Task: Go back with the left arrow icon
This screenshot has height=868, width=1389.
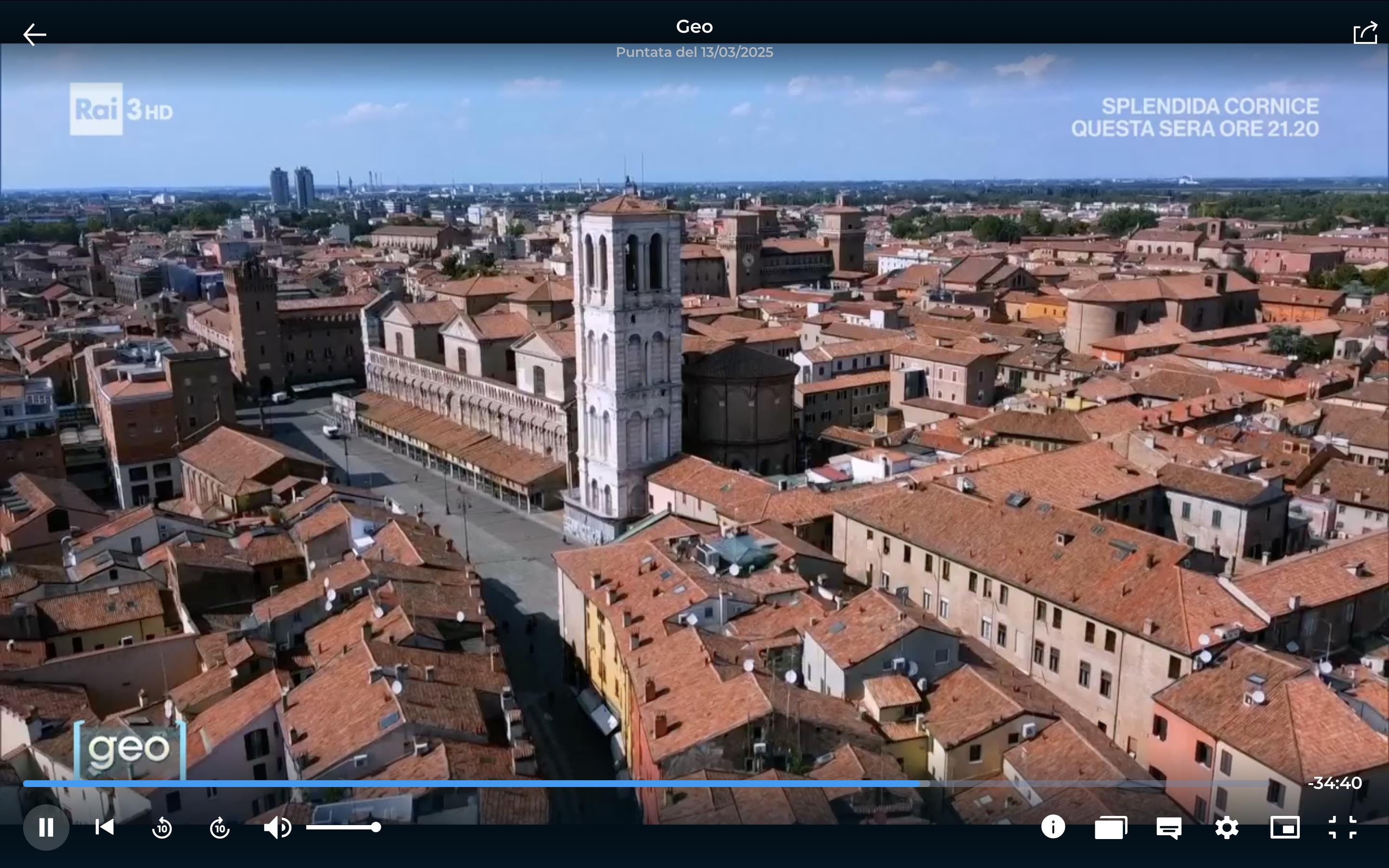Action: [x=34, y=34]
